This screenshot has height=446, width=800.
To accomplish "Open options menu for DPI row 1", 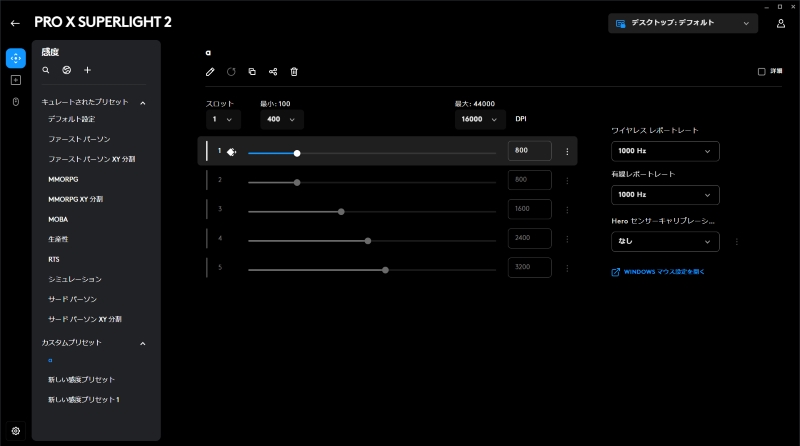I will click(567, 152).
